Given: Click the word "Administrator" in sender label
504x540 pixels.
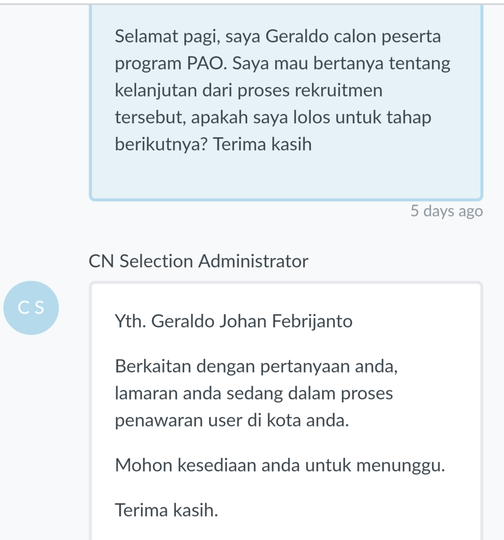Looking at the screenshot, I should tap(253, 261).
